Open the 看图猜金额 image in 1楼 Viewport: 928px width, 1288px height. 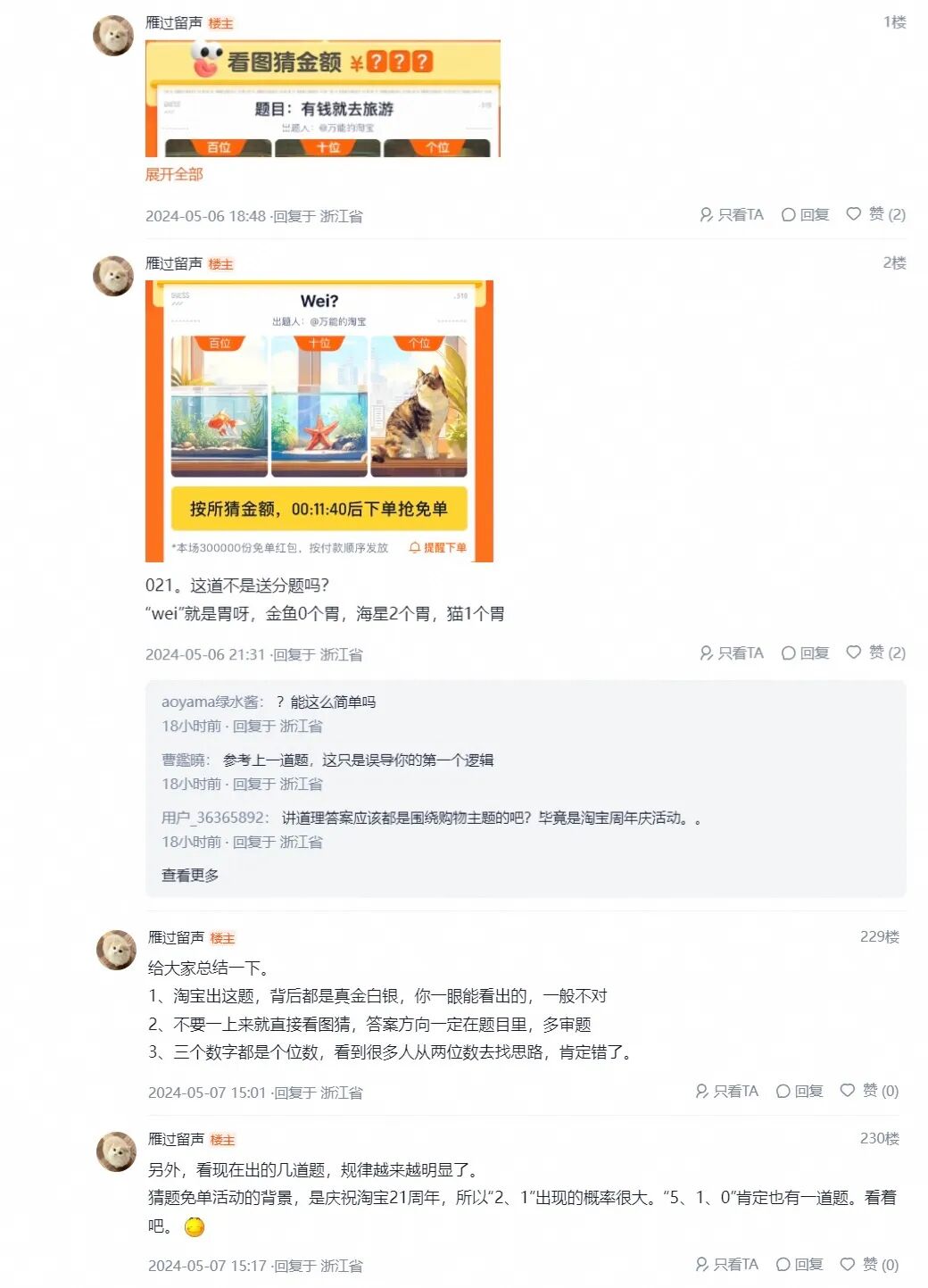click(x=323, y=98)
